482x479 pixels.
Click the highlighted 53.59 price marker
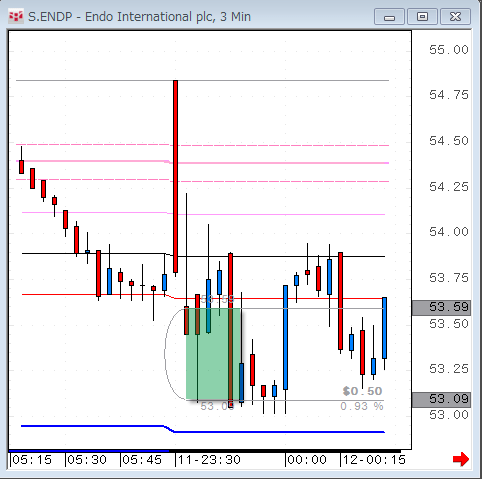pyautogui.click(x=441, y=307)
